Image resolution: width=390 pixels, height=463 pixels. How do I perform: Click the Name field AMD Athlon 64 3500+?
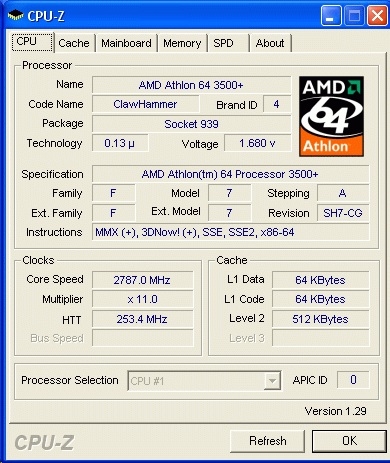coord(191,85)
